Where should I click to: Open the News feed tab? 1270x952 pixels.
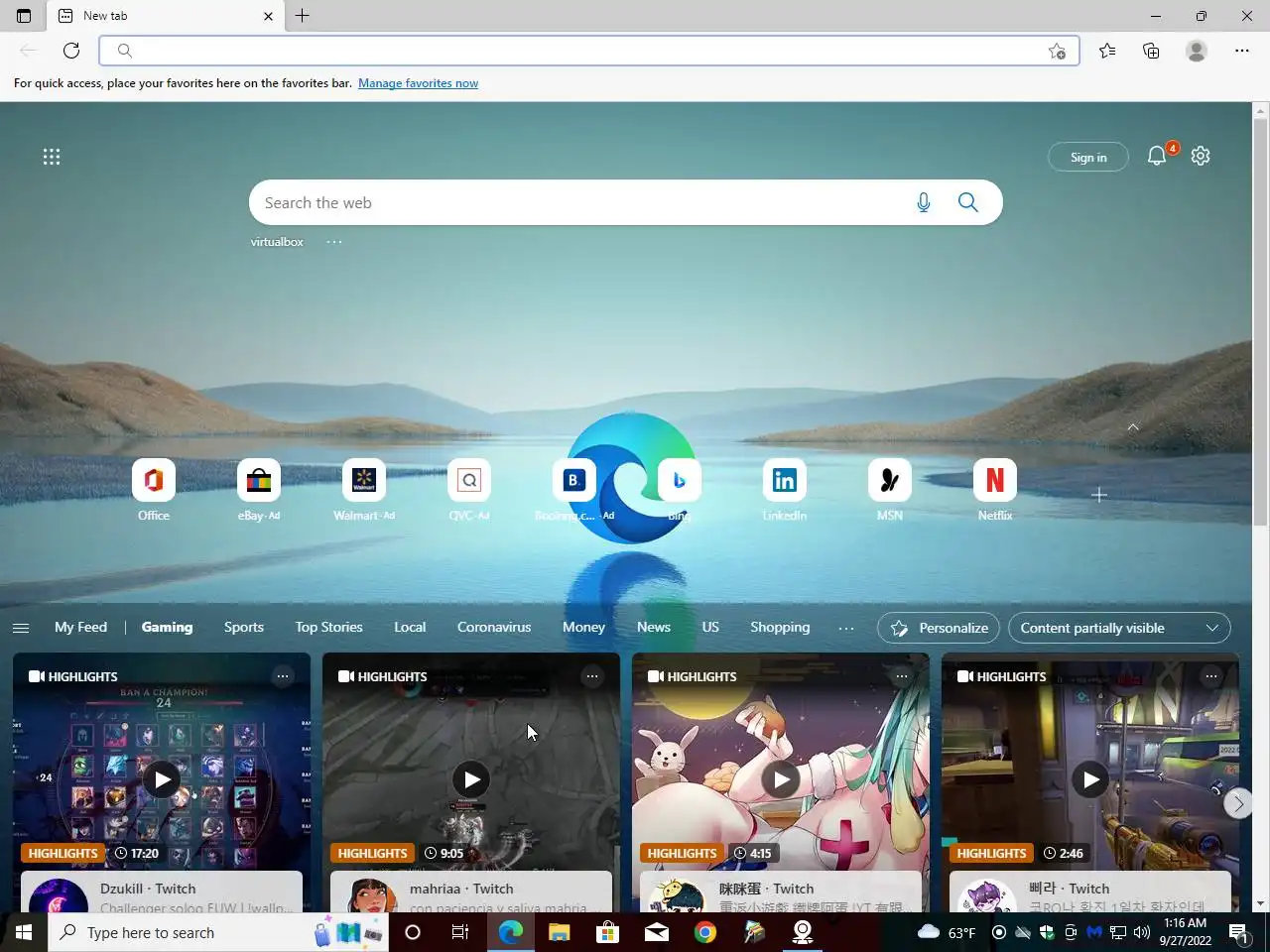654,628
